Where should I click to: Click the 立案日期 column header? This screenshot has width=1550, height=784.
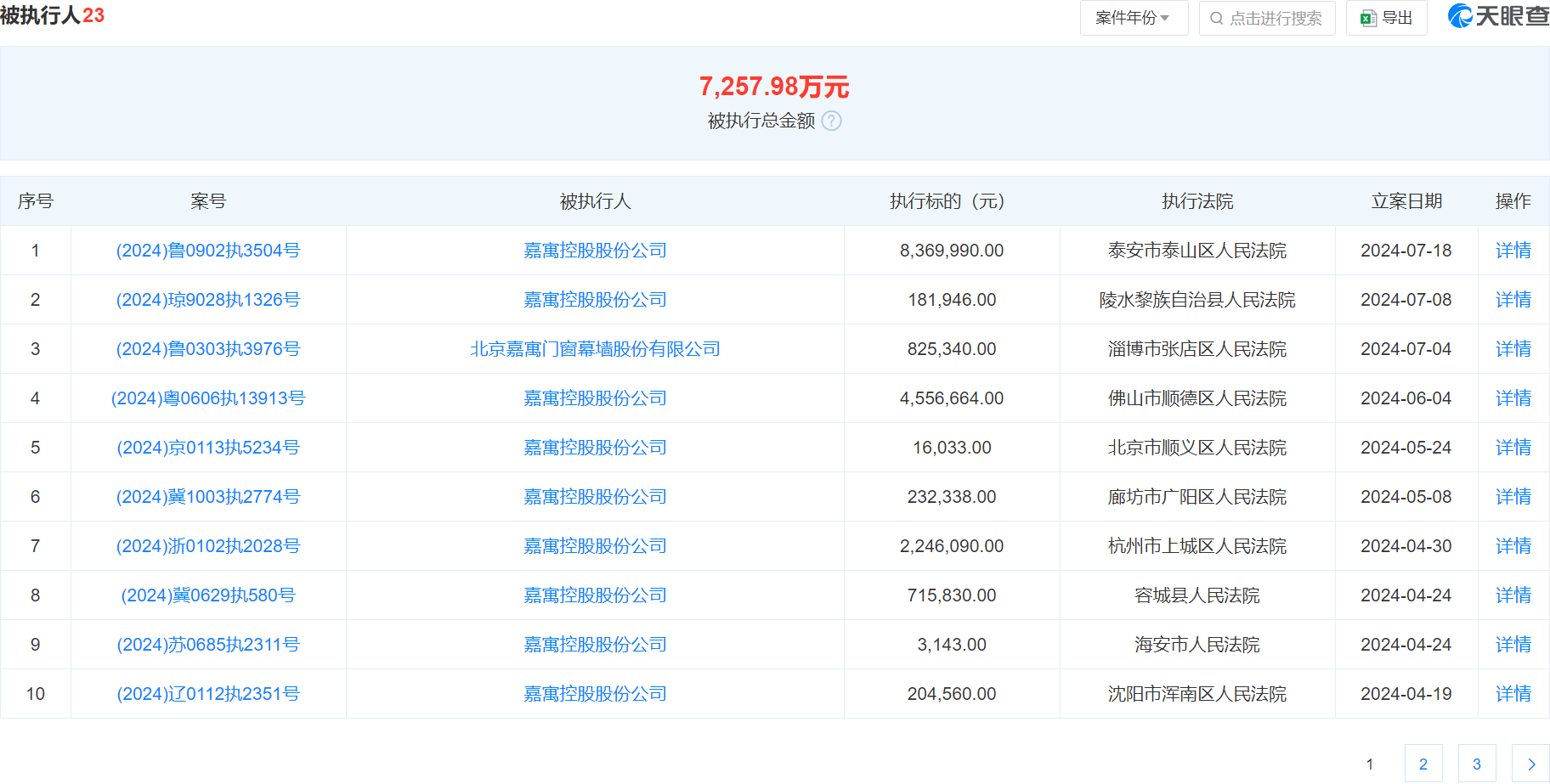click(x=1406, y=201)
